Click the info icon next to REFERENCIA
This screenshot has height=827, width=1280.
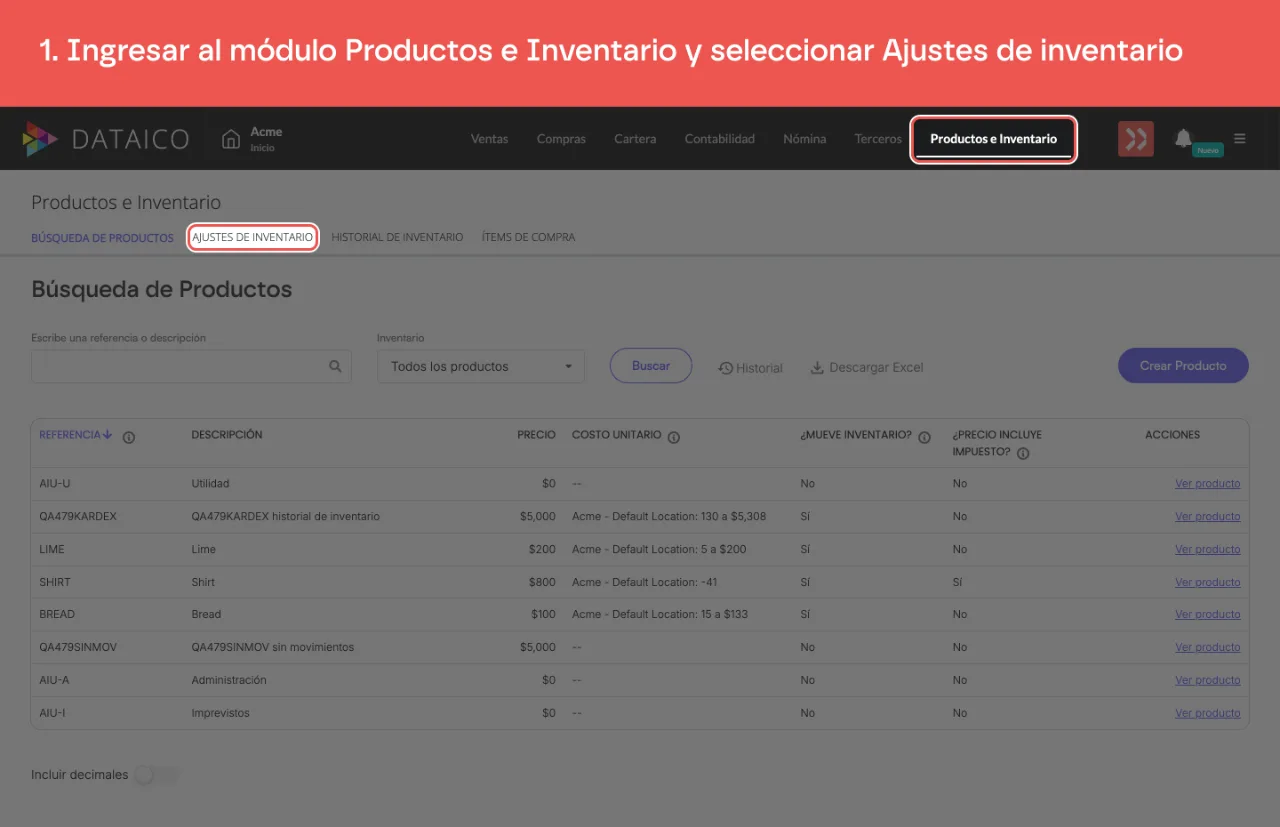coord(129,437)
